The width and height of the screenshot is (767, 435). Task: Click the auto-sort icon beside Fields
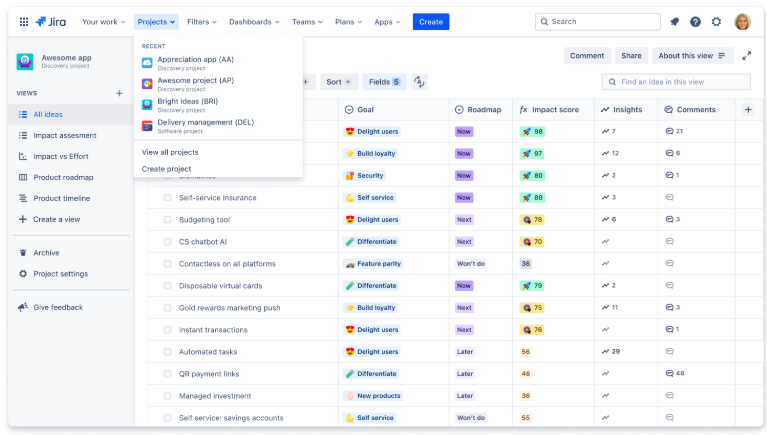419,82
